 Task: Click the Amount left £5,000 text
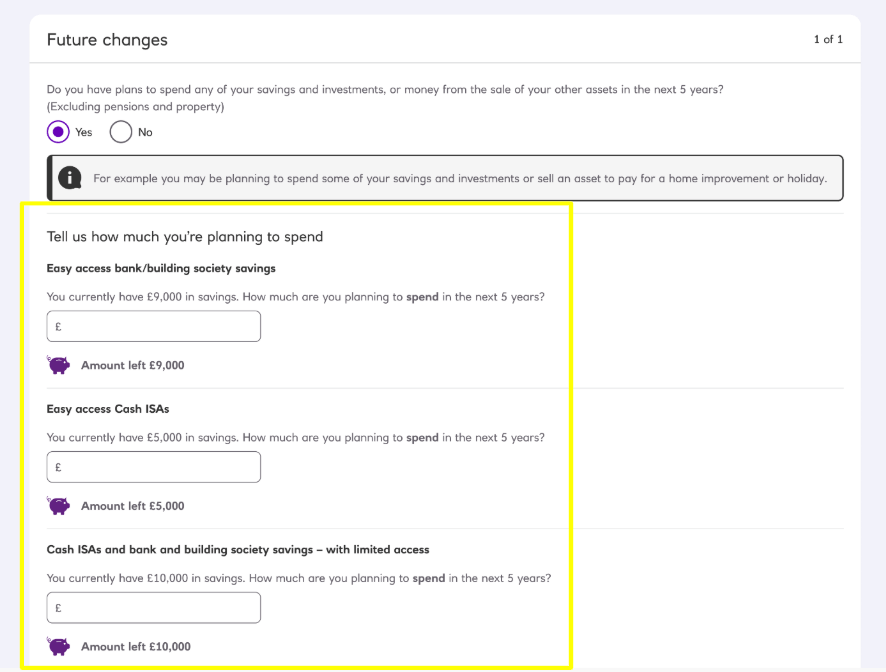point(132,506)
